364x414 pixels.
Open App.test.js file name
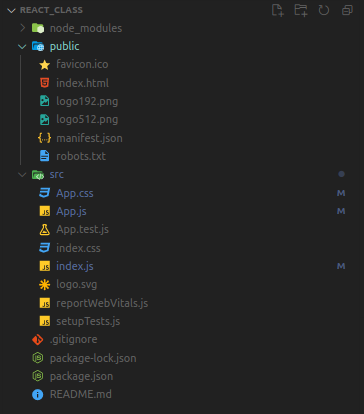82,230
